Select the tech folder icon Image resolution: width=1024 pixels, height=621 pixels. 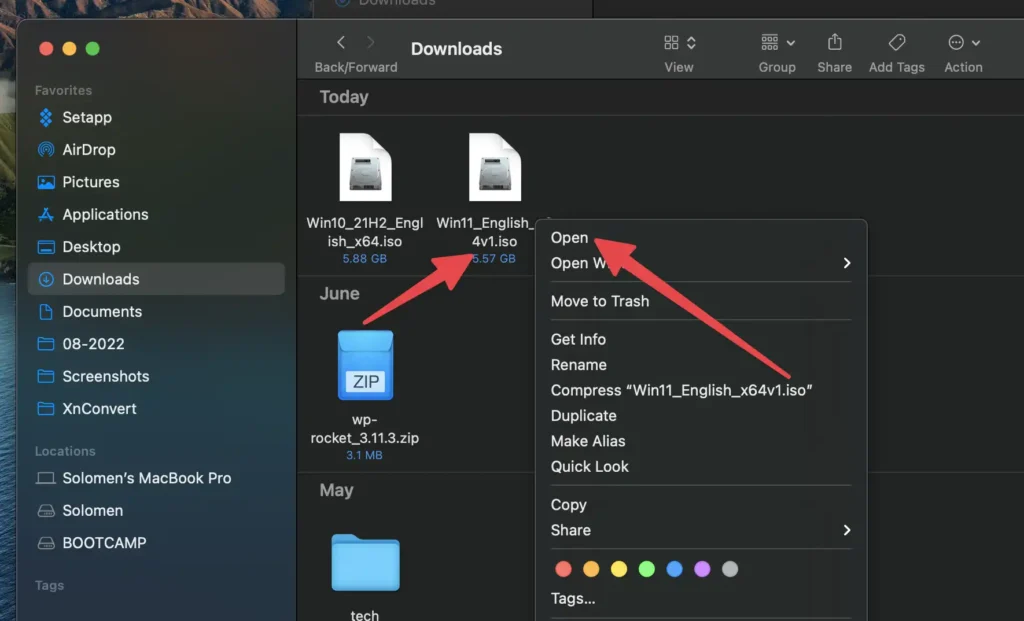coord(365,563)
